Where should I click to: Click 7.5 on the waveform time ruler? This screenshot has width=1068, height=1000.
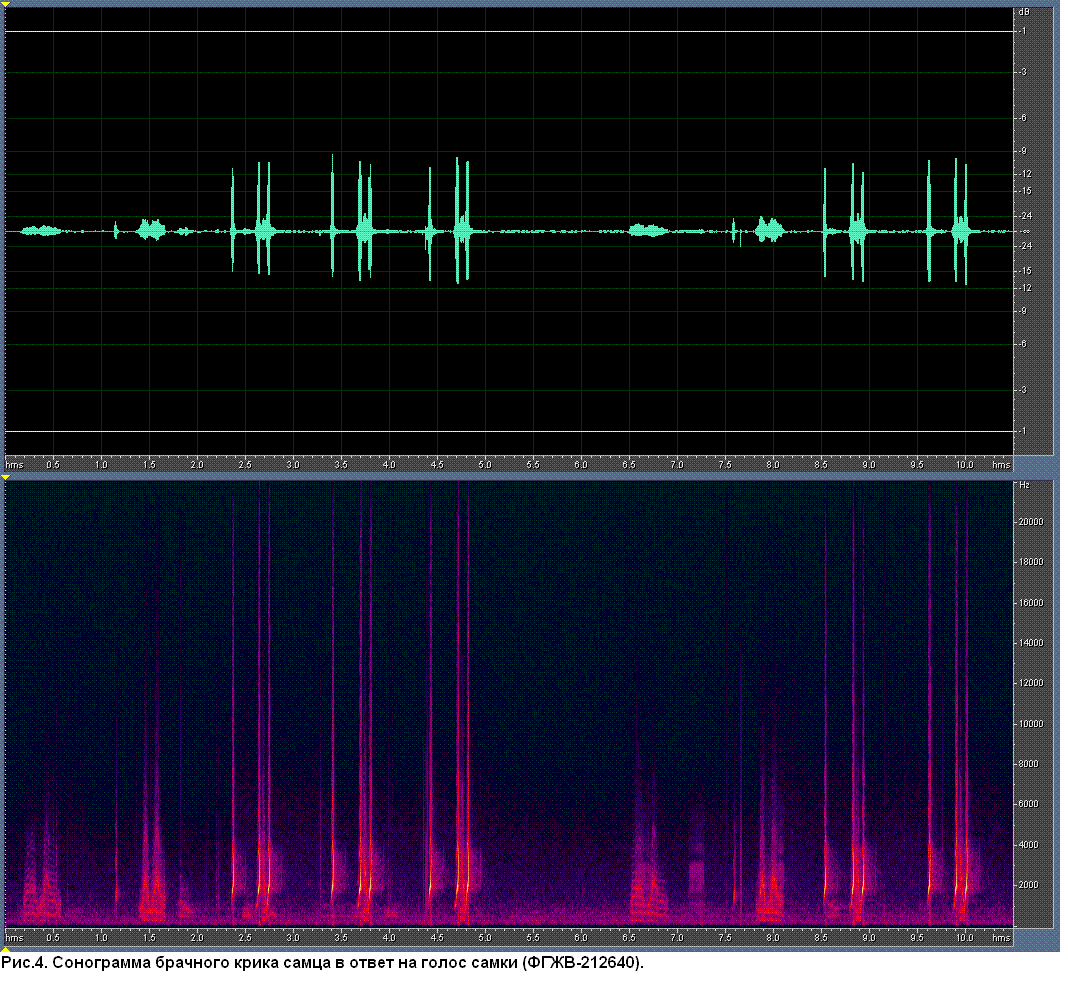[725, 465]
